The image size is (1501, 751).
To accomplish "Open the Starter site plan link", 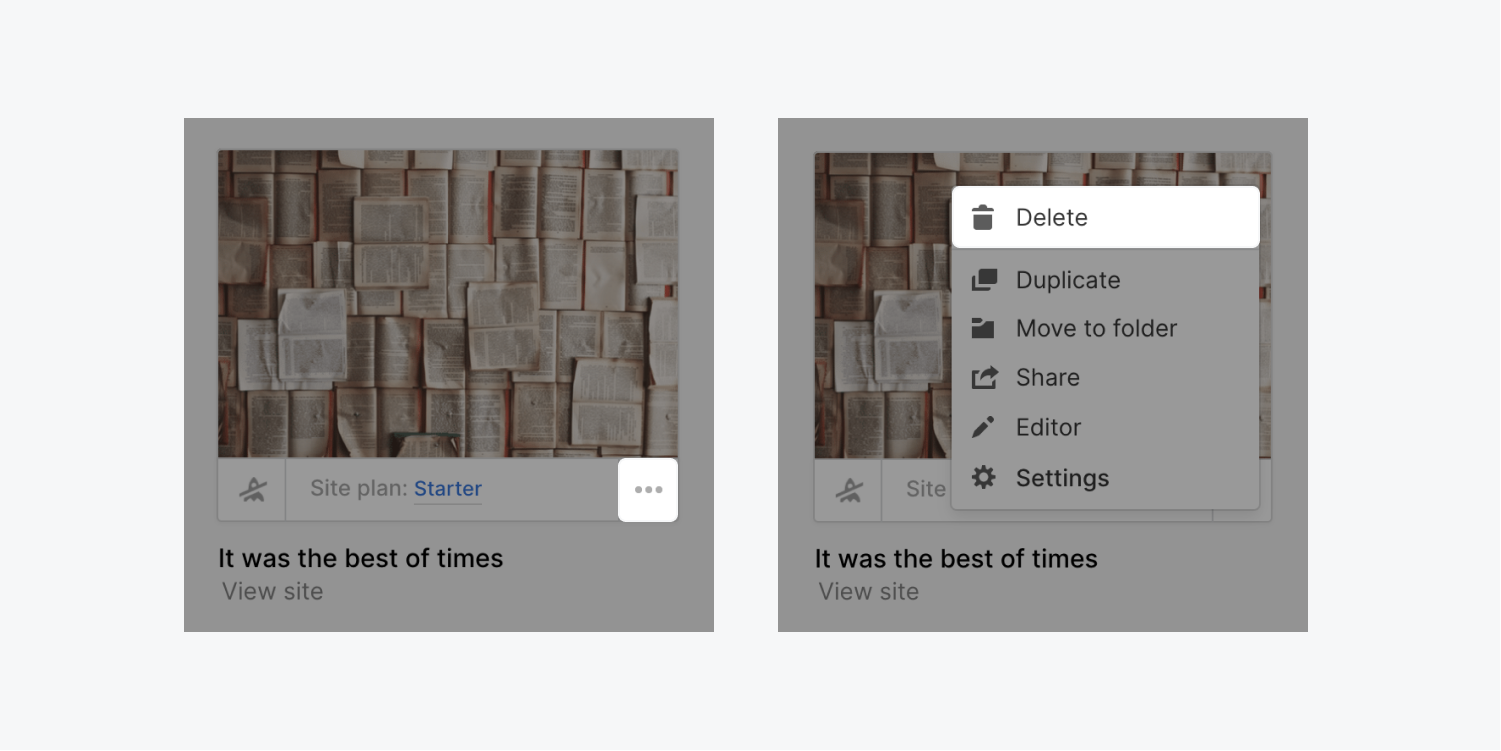I will pos(448,489).
